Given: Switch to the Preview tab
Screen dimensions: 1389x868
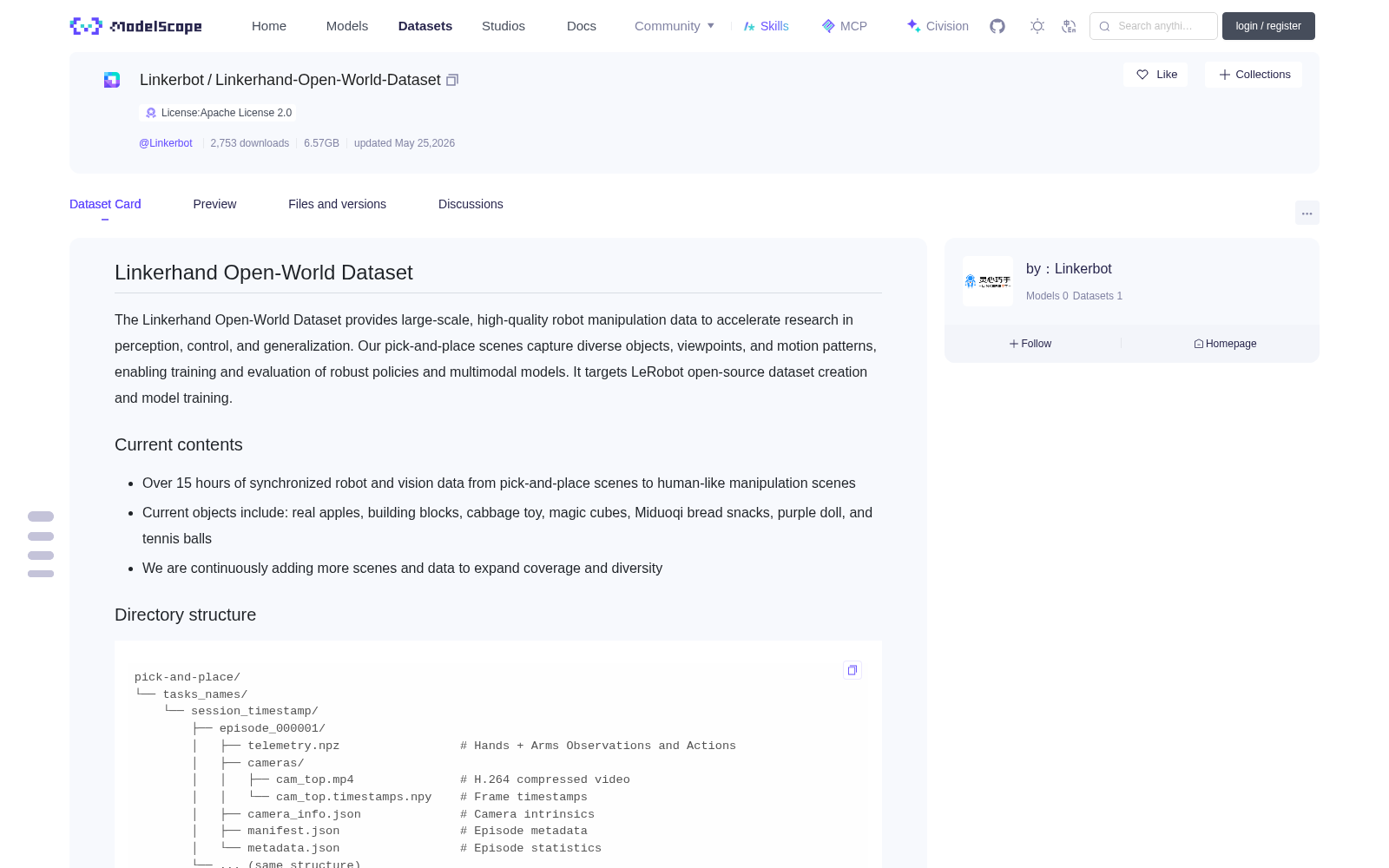Looking at the screenshot, I should coord(214,204).
